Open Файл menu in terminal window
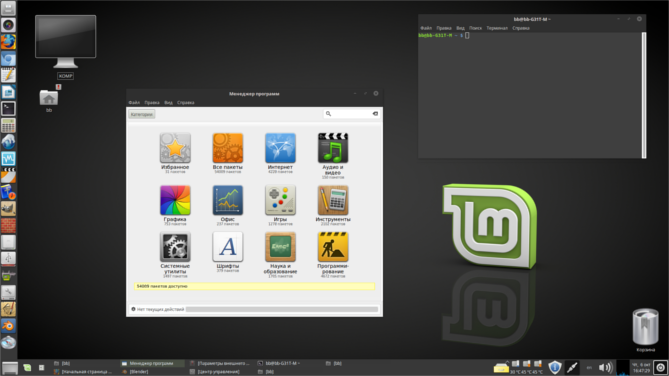669x376 pixels. click(x=426, y=28)
